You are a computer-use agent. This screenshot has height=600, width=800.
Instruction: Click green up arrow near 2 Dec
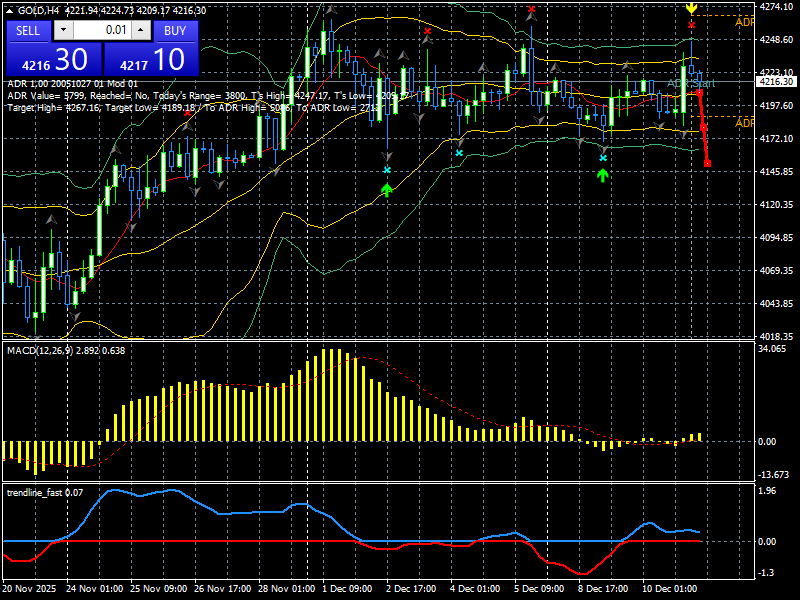click(387, 190)
